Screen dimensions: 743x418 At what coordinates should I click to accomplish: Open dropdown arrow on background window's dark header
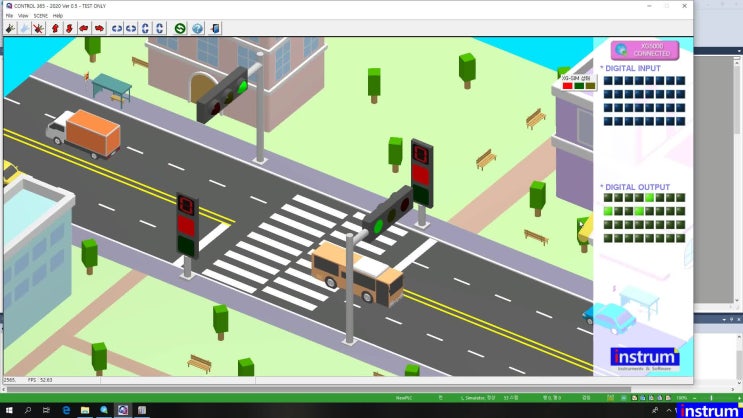(x=739, y=51)
